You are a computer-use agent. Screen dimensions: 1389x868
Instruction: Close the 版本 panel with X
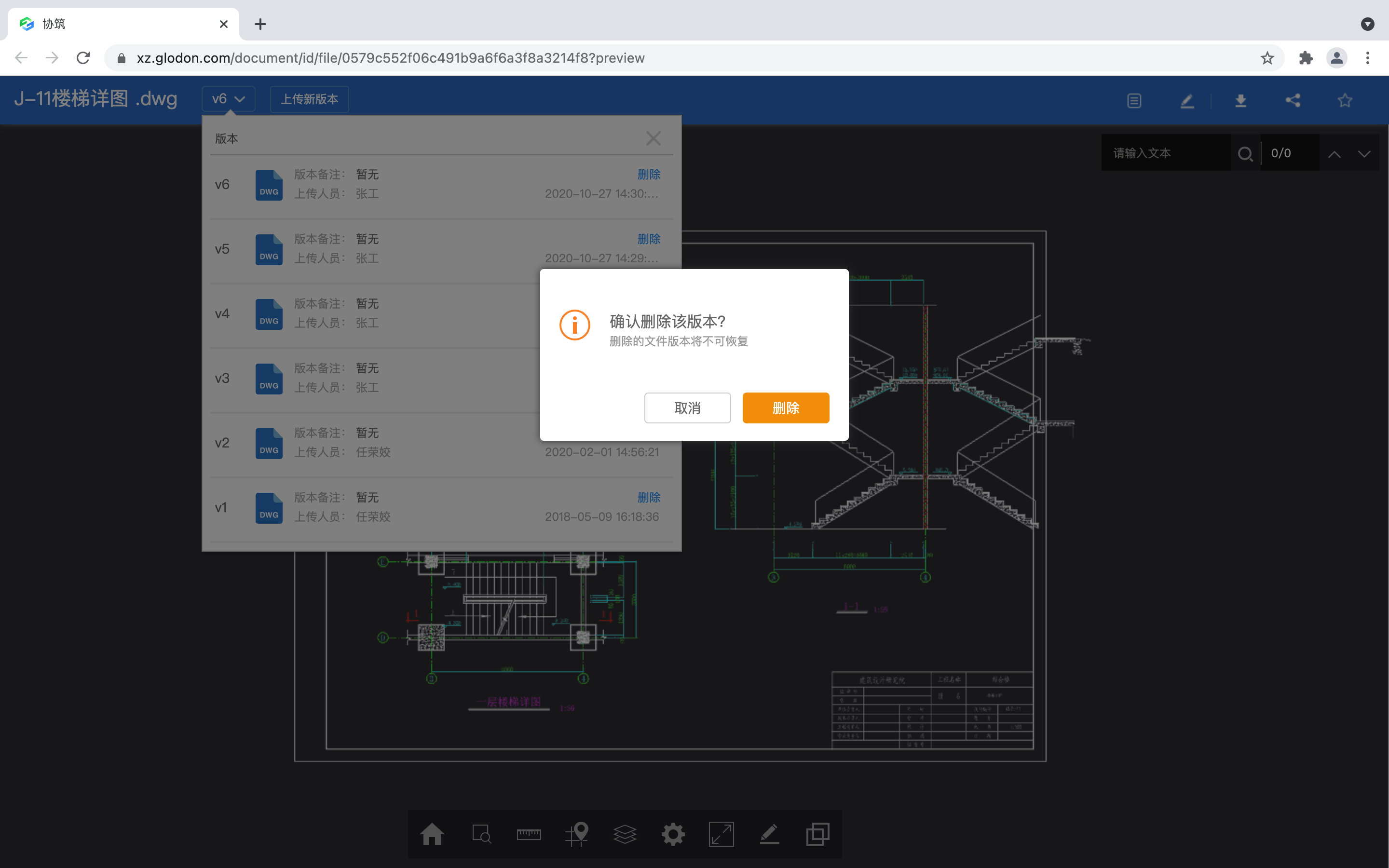click(653, 138)
